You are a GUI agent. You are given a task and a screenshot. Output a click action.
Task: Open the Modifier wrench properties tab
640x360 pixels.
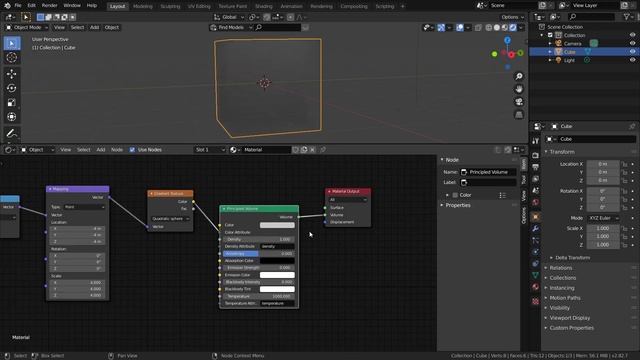click(x=536, y=229)
